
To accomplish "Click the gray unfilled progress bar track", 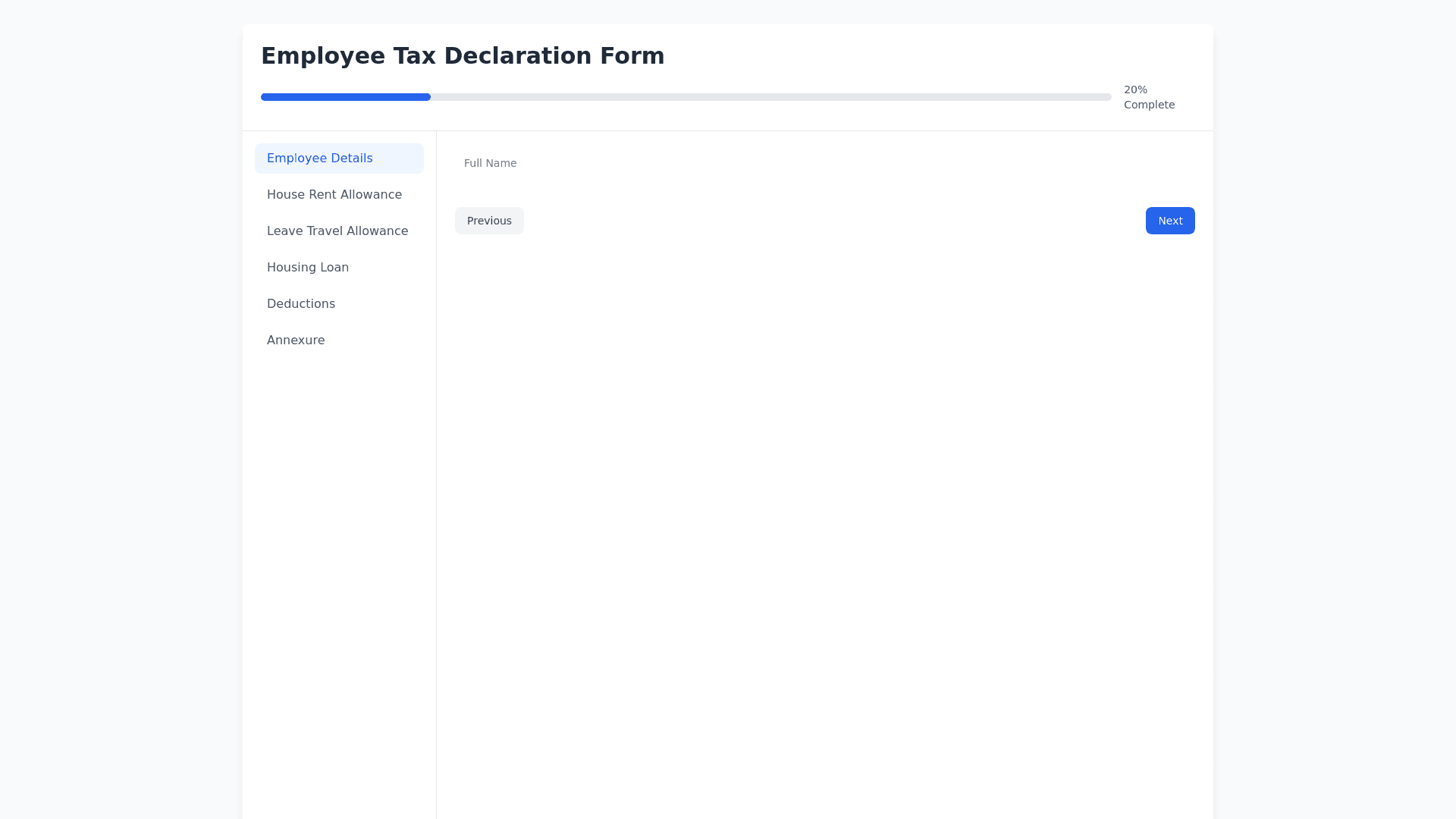I will [770, 97].
